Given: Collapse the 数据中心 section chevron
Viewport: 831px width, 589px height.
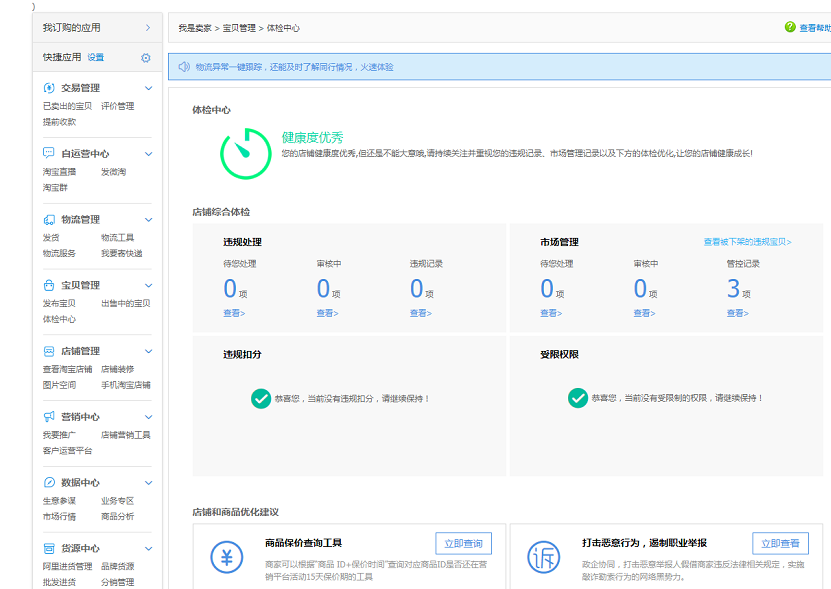Looking at the screenshot, I should [x=149, y=482].
